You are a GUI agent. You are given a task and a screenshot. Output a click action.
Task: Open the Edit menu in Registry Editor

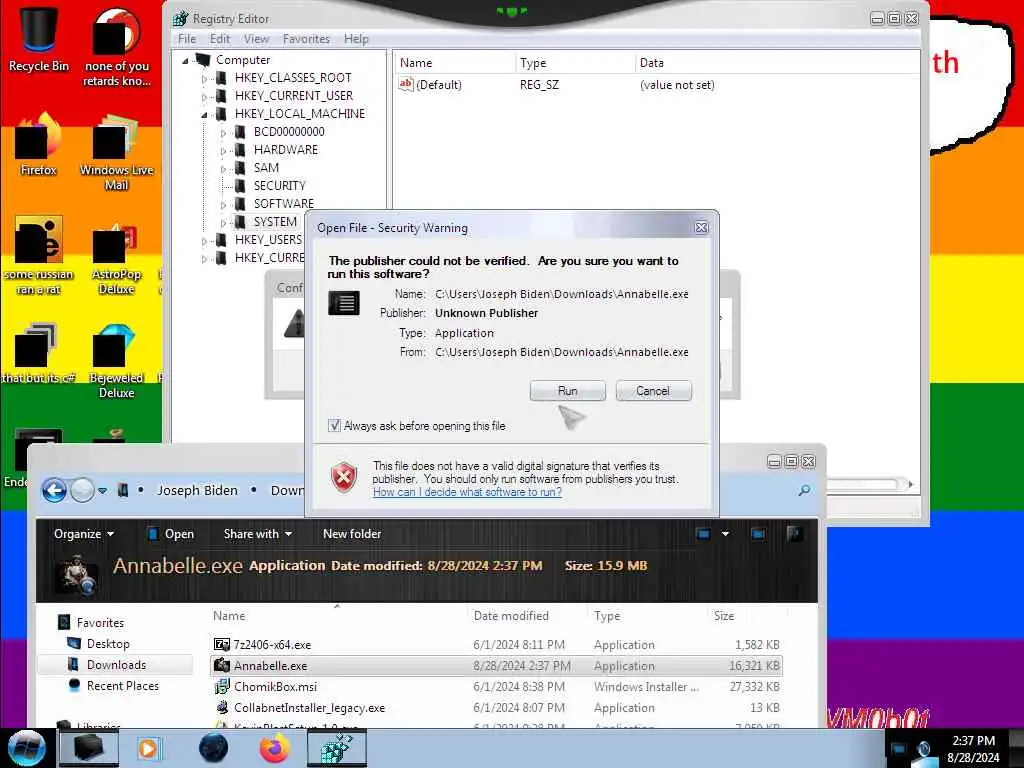point(219,39)
